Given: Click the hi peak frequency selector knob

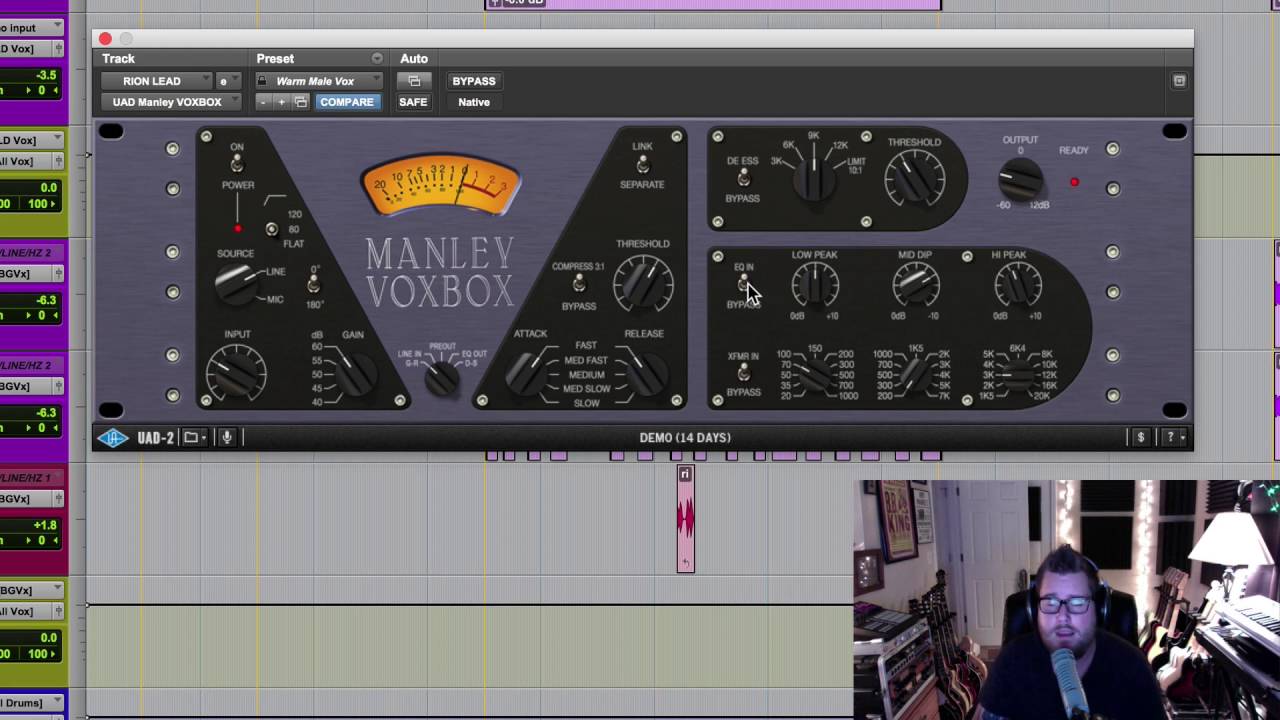Looking at the screenshot, I should [1017, 375].
